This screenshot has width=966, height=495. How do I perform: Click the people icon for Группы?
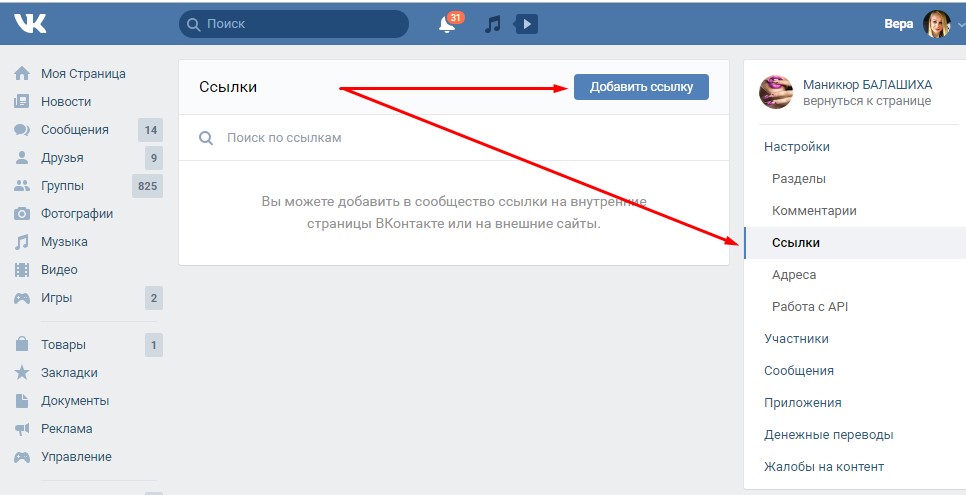point(22,186)
